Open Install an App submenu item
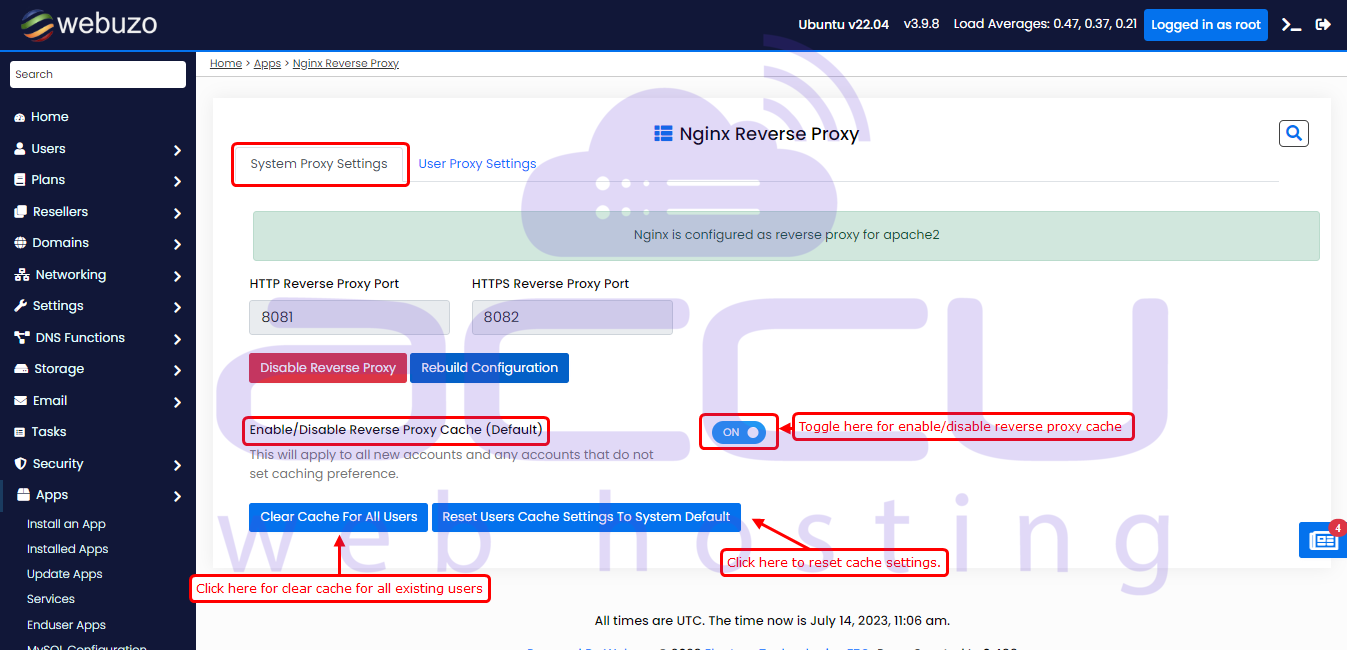Screen dimensions: 1347x650 (x=66, y=524)
